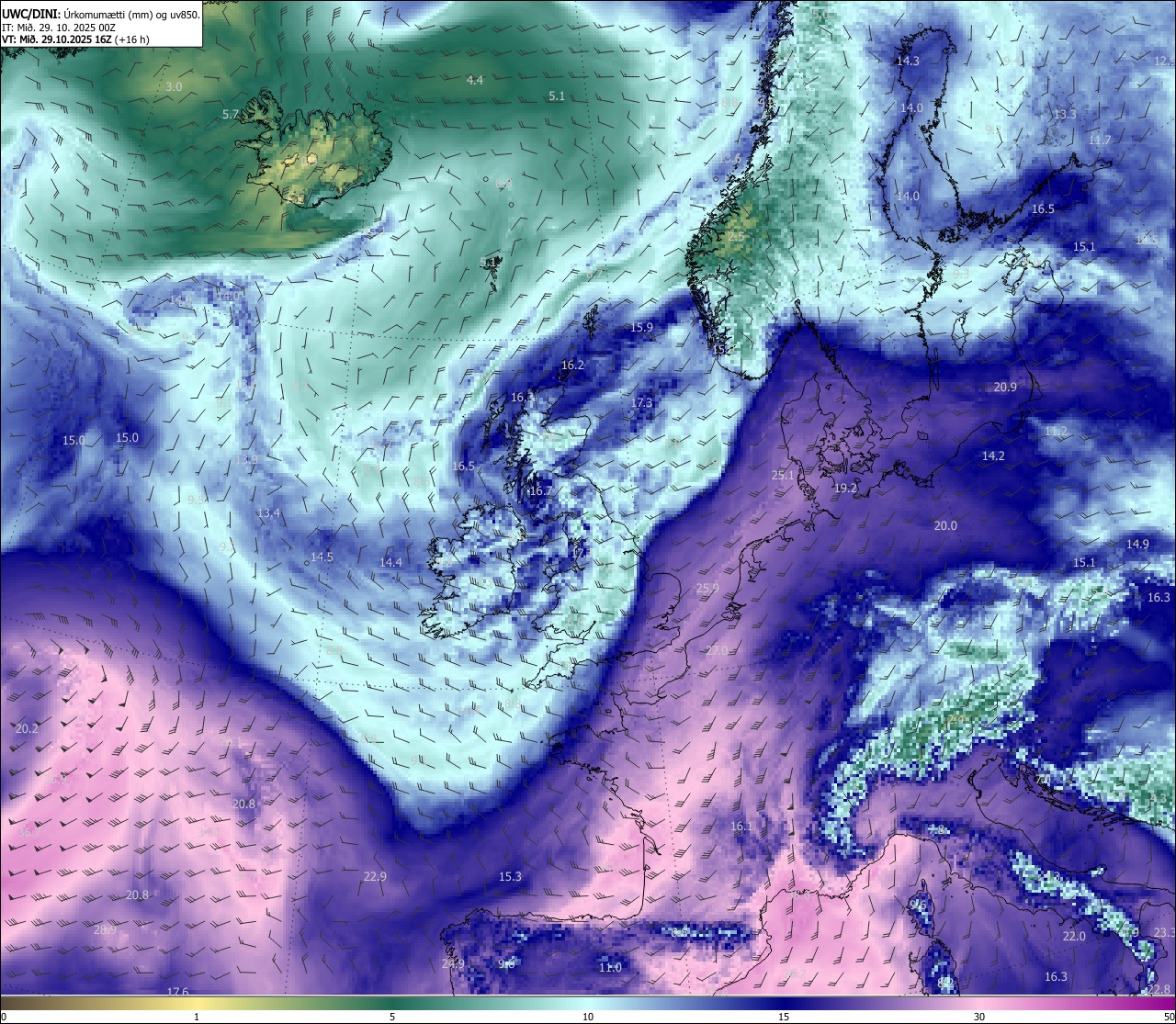Click the value label '14.4' west of Ireland
This screenshot has height=1024, width=1176.
[390, 563]
